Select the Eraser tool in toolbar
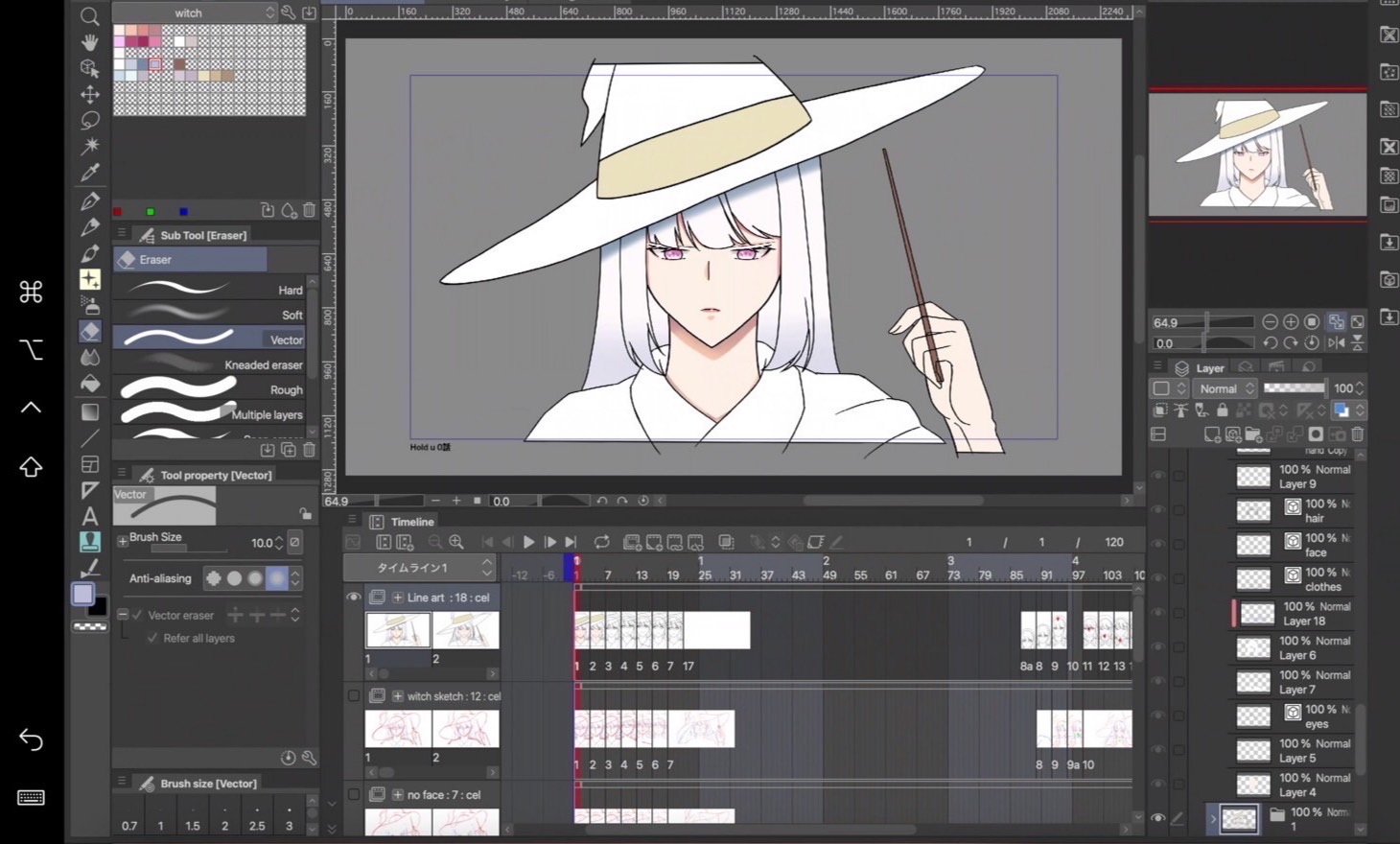The width and height of the screenshot is (1400, 844). pos(90,331)
